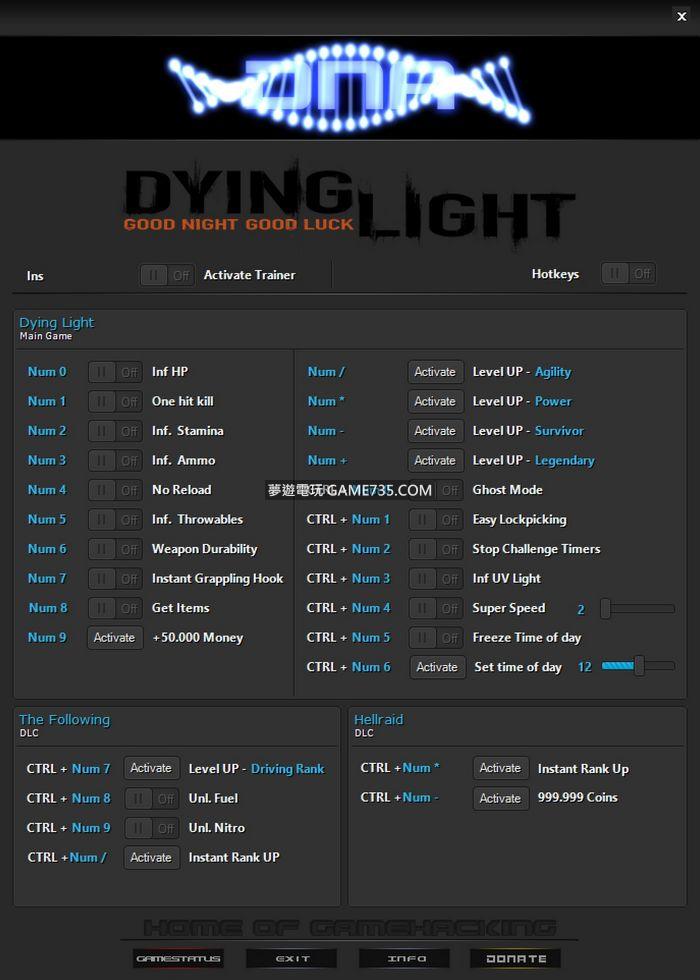Image resolution: width=700 pixels, height=980 pixels.
Task: Enable One hit kill switch
Action: click(x=116, y=401)
